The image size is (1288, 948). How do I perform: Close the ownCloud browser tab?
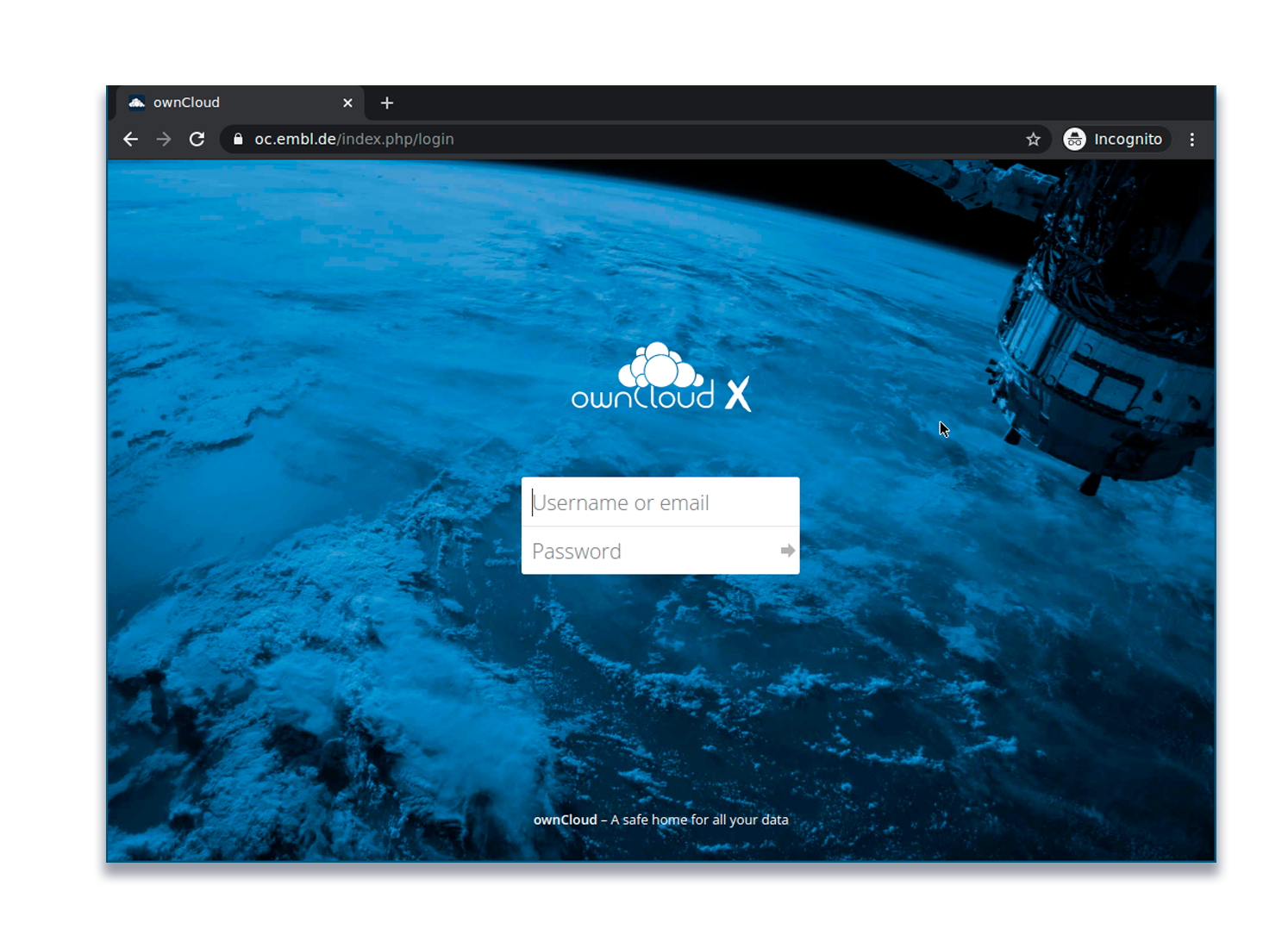(347, 103)
